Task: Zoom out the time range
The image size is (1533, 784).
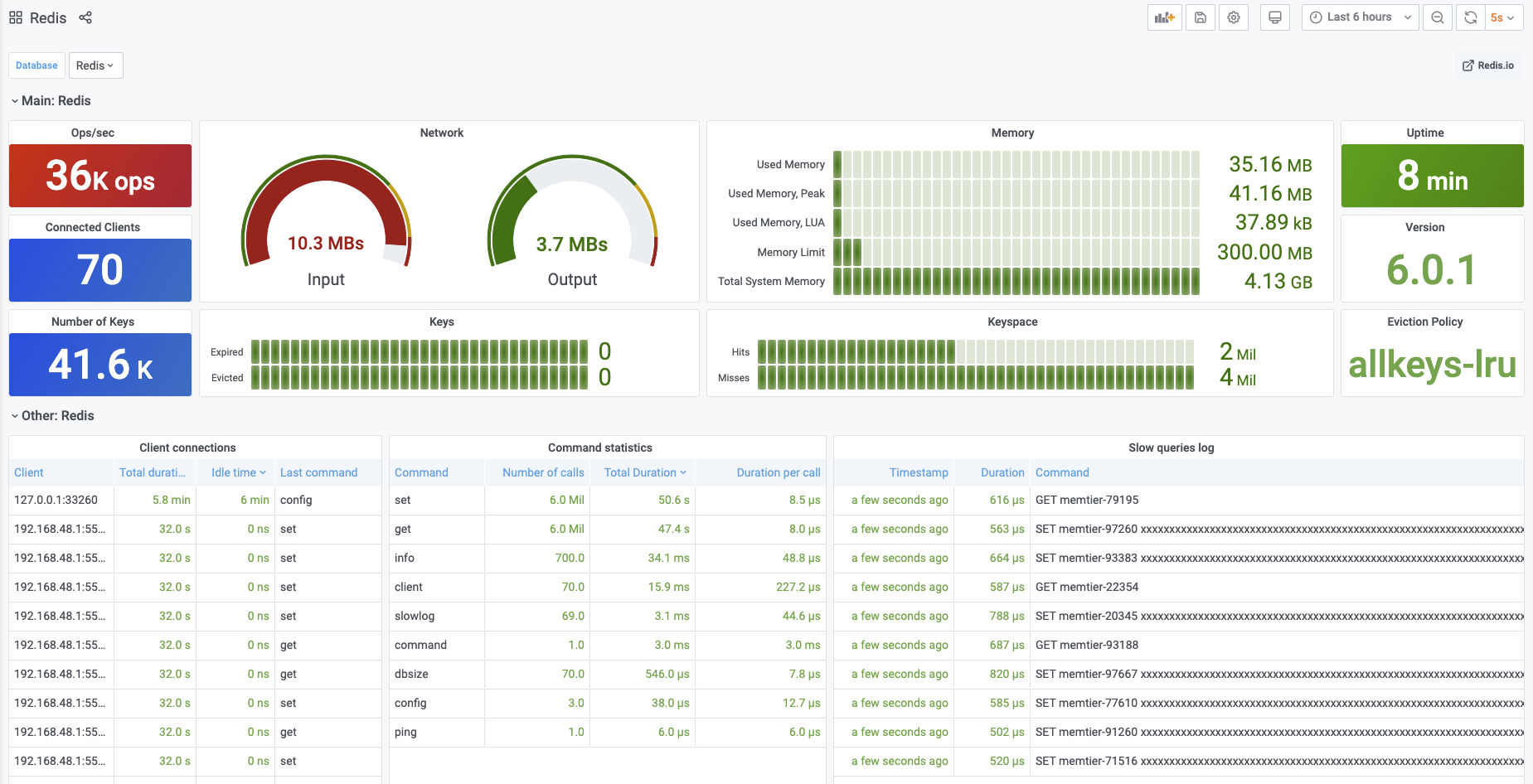Action: coord(1438,17)
